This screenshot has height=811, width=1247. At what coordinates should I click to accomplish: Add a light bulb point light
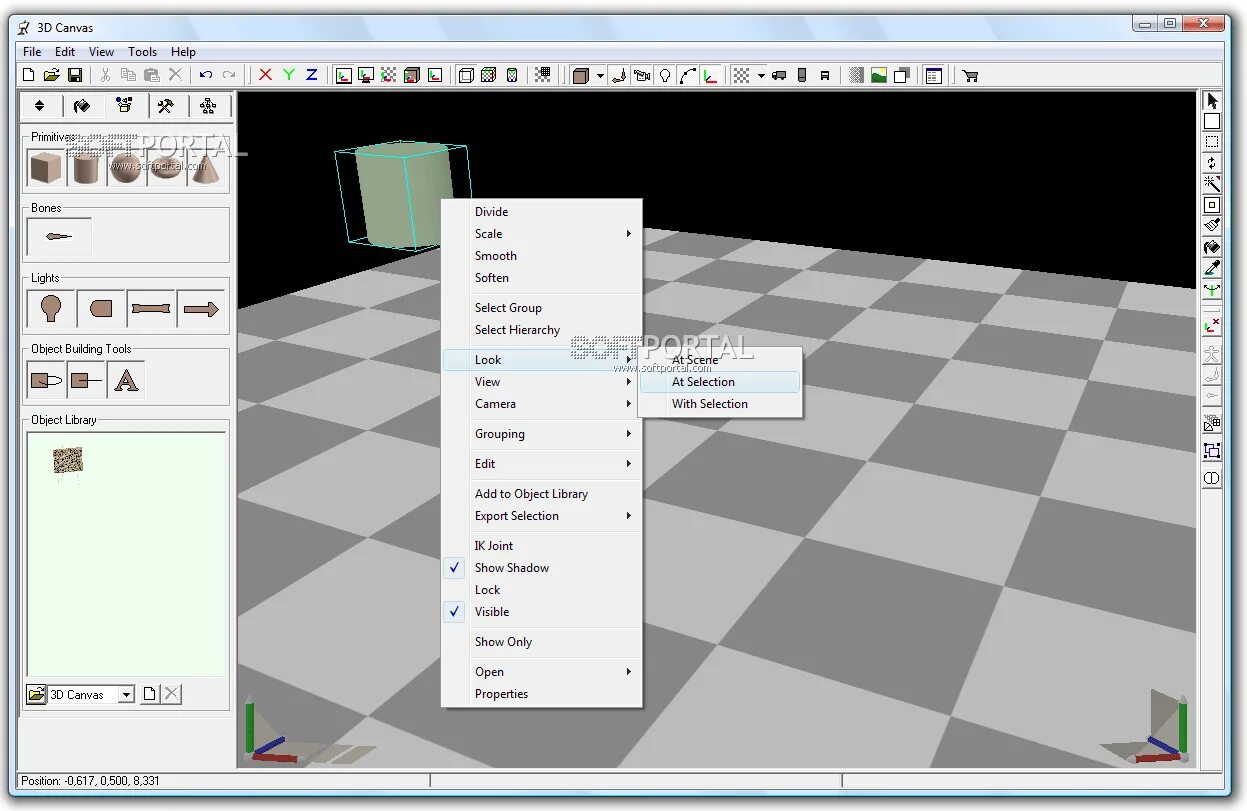50,309
